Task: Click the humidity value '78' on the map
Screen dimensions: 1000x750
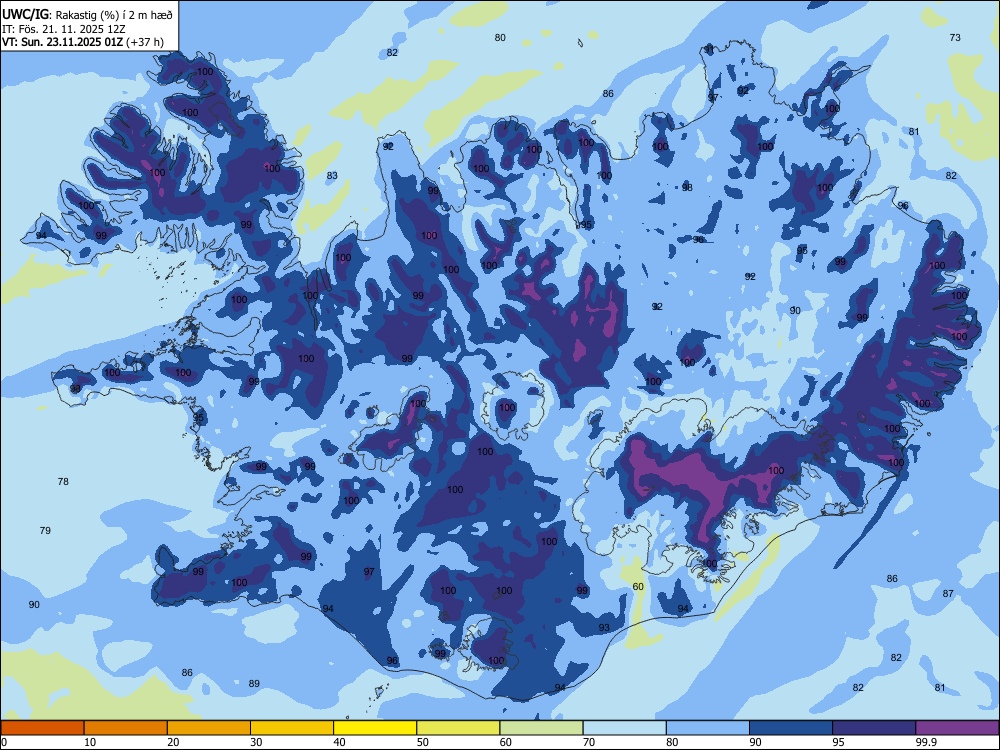Action: 63,482
